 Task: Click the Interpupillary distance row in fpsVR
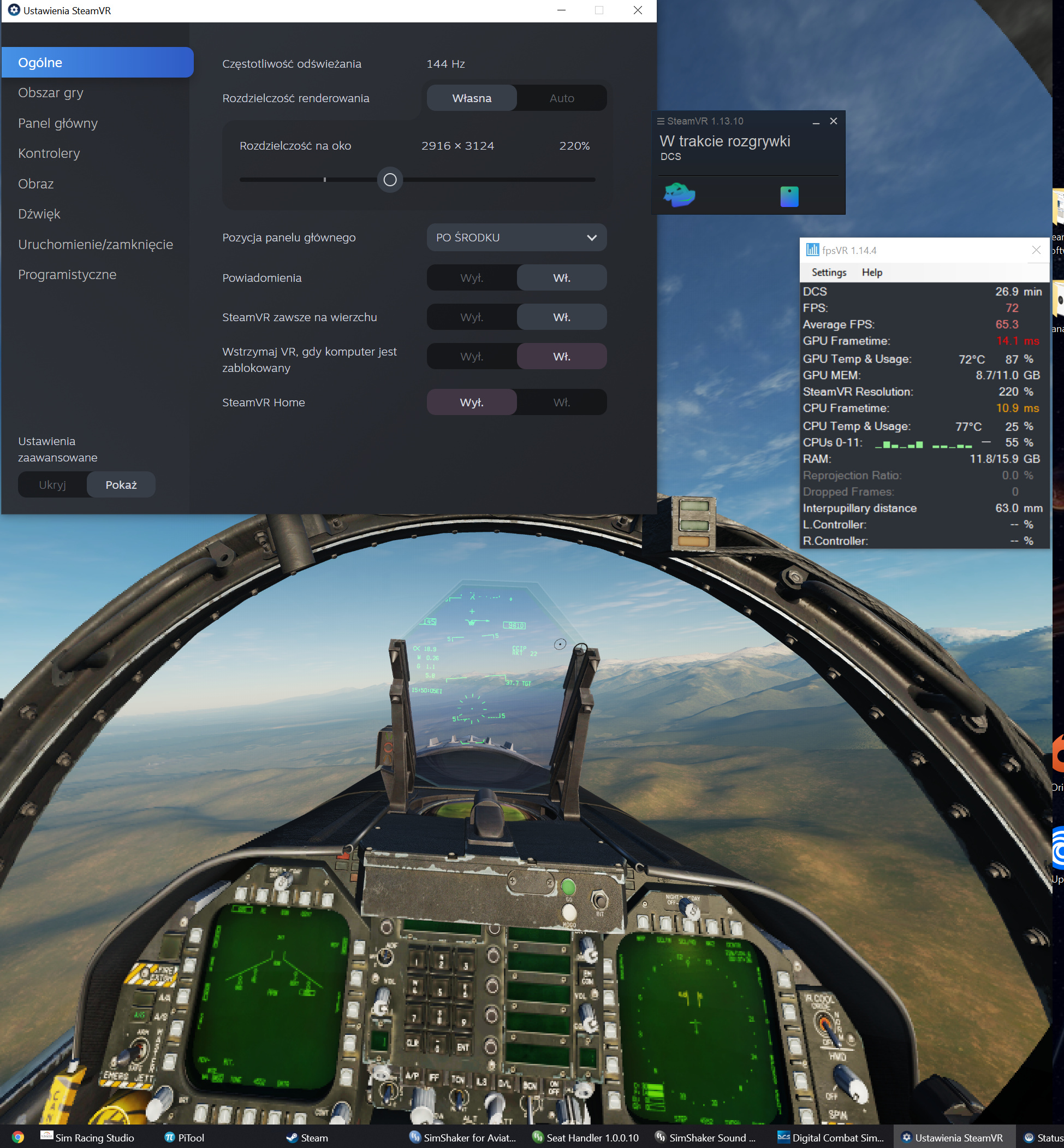[x=923, y=508]
